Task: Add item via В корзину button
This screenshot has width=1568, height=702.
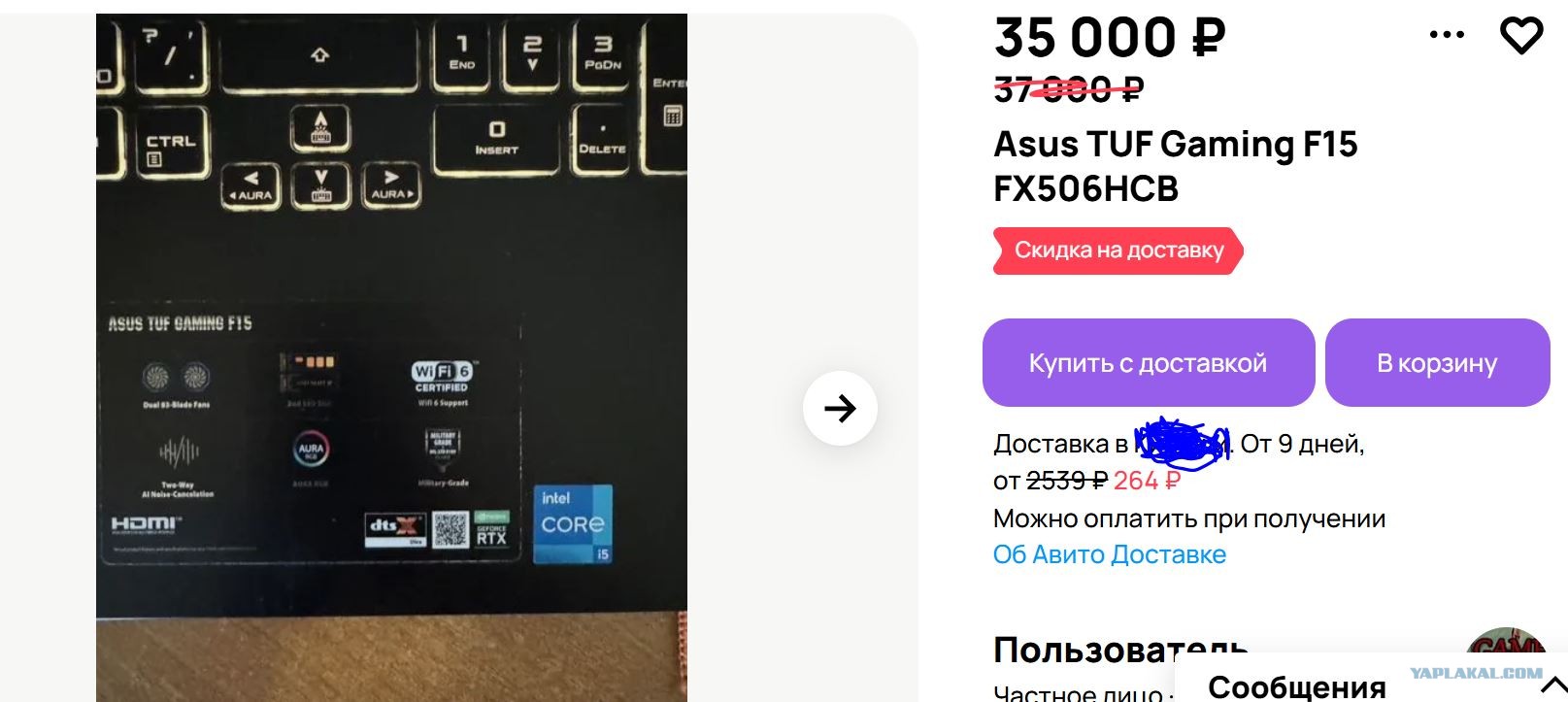Action: pyautogui.click(x=1437, y=363)
